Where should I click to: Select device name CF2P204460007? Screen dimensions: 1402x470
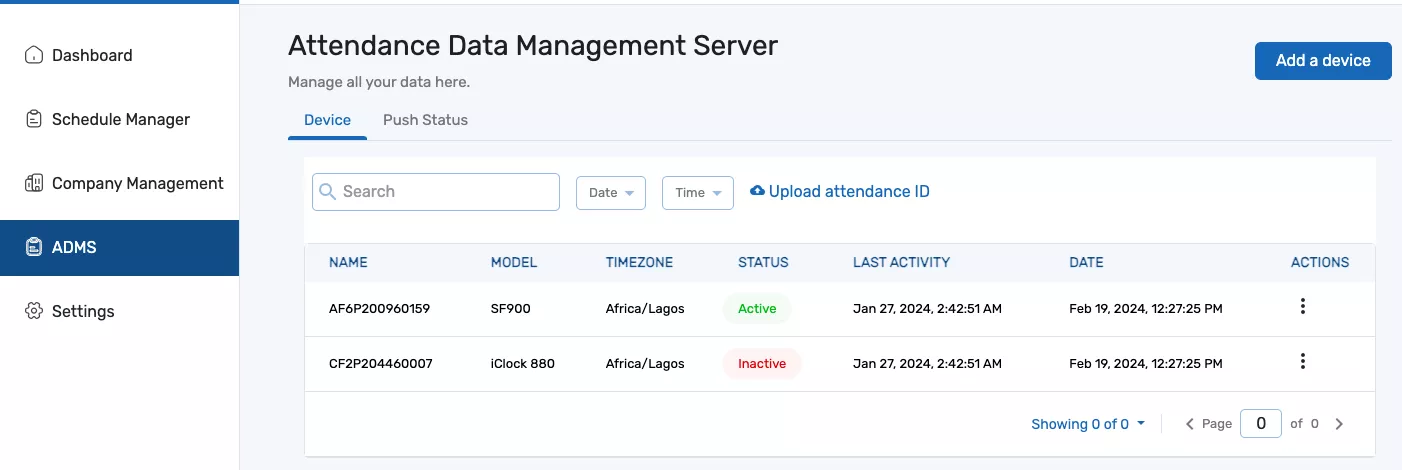click(x=381, y=364)
